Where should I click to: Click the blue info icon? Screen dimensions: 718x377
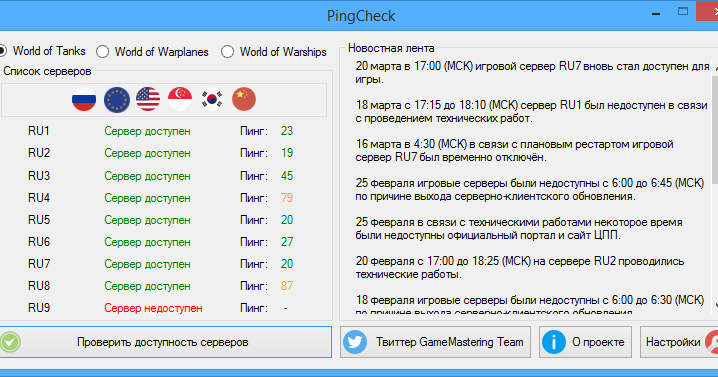[554, 342]
